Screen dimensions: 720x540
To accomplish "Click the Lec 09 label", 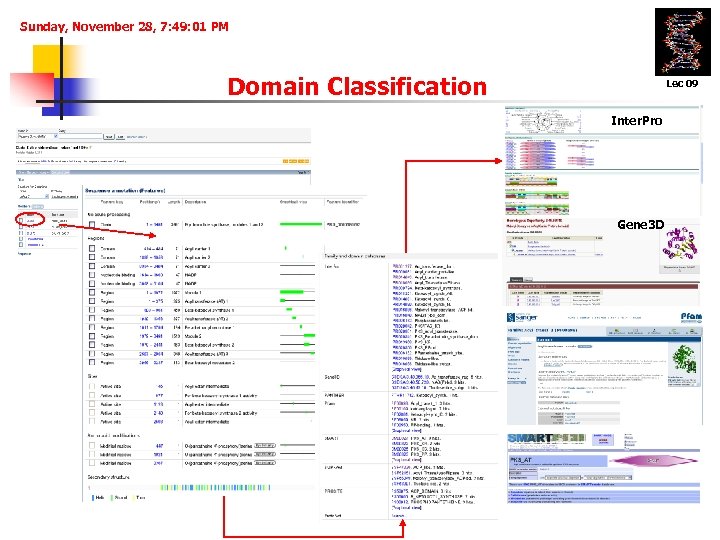I will pyautogui.click(x=682, y=83).
